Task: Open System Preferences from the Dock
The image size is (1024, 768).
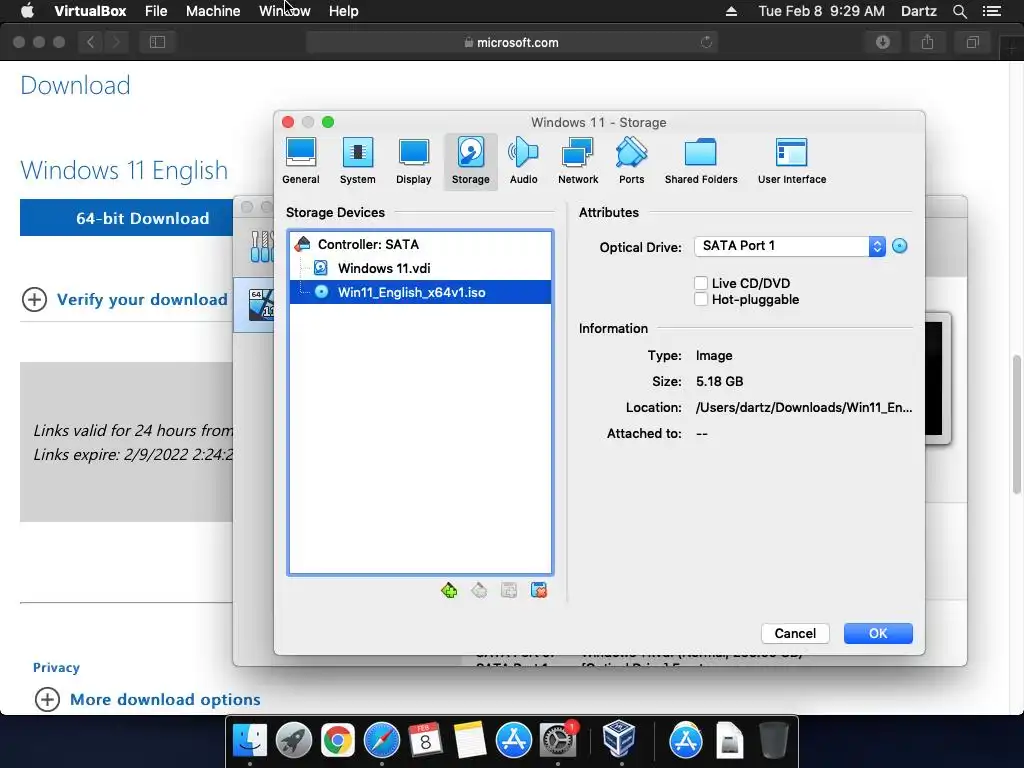Action: click(558, 740)
